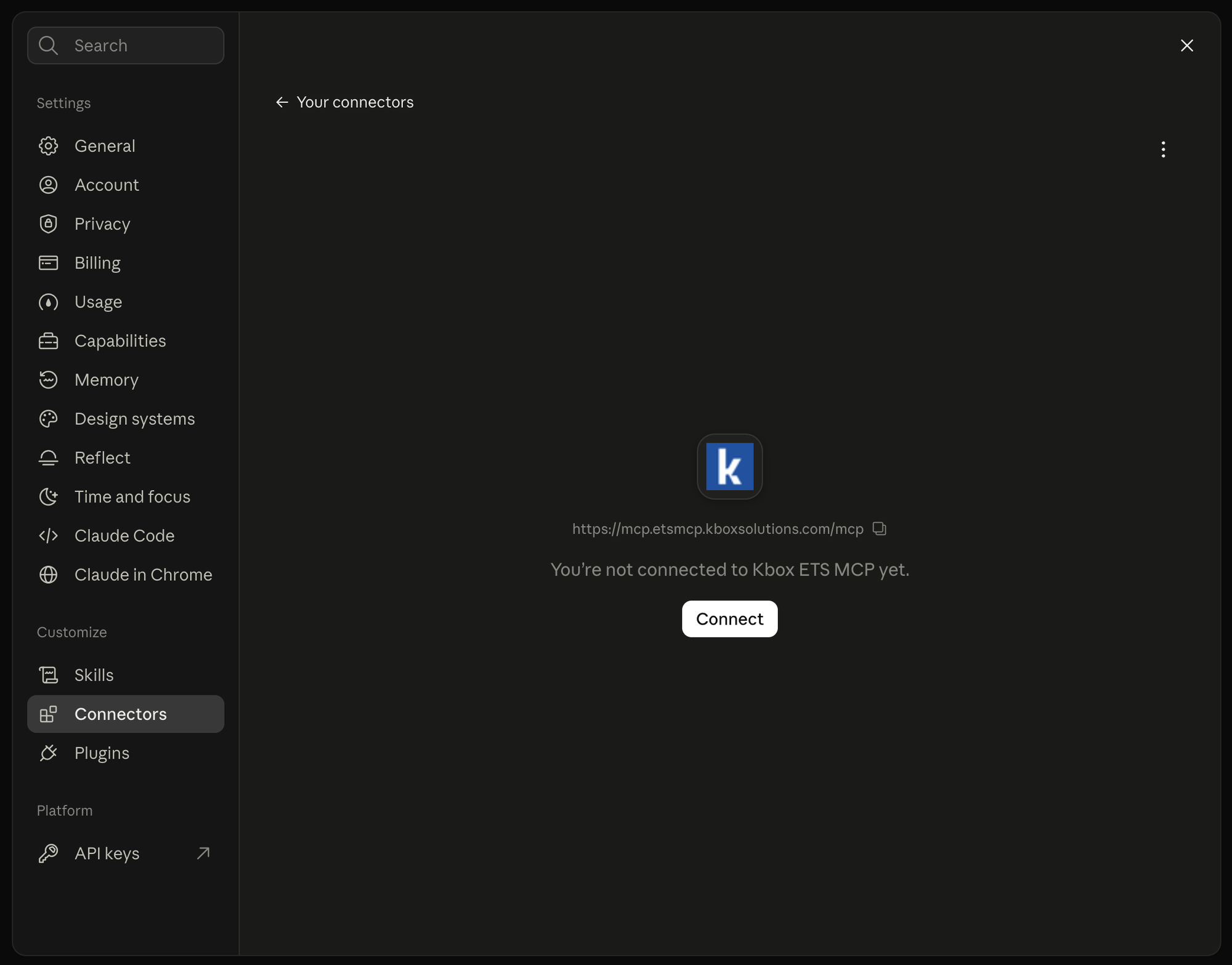
Task: Open the Account settings section
Action: [x=126, y=185]
